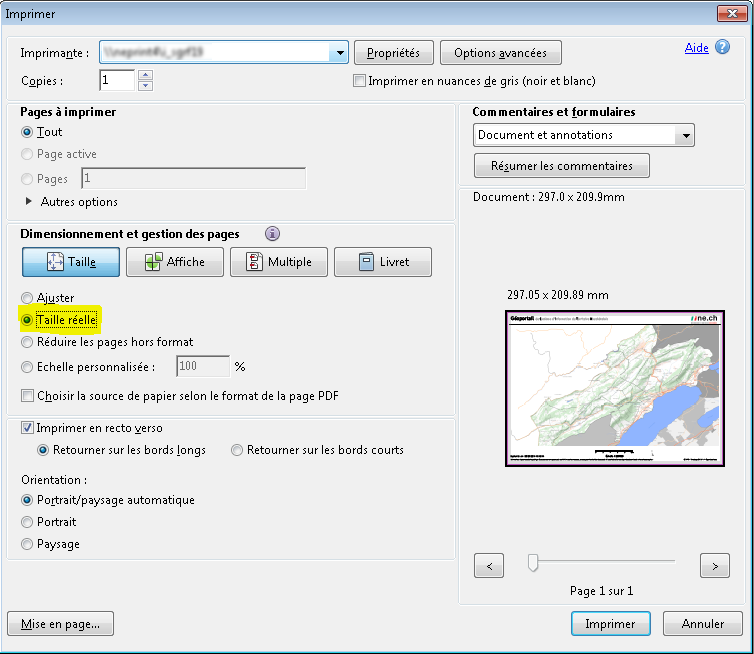Click the page preview slider handle
This screenshot has height=654, width=754.
coord(533,564)
